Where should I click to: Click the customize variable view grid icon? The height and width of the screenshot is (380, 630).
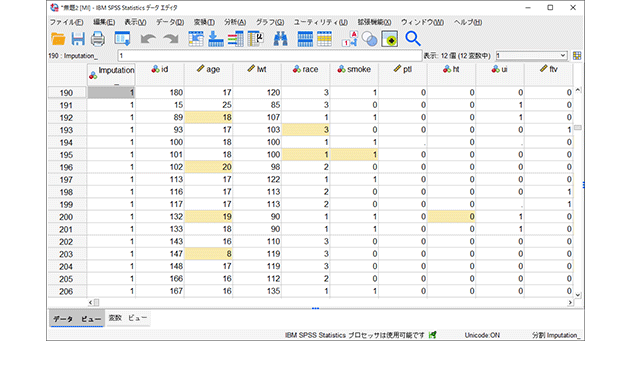(x=577, y=56)
